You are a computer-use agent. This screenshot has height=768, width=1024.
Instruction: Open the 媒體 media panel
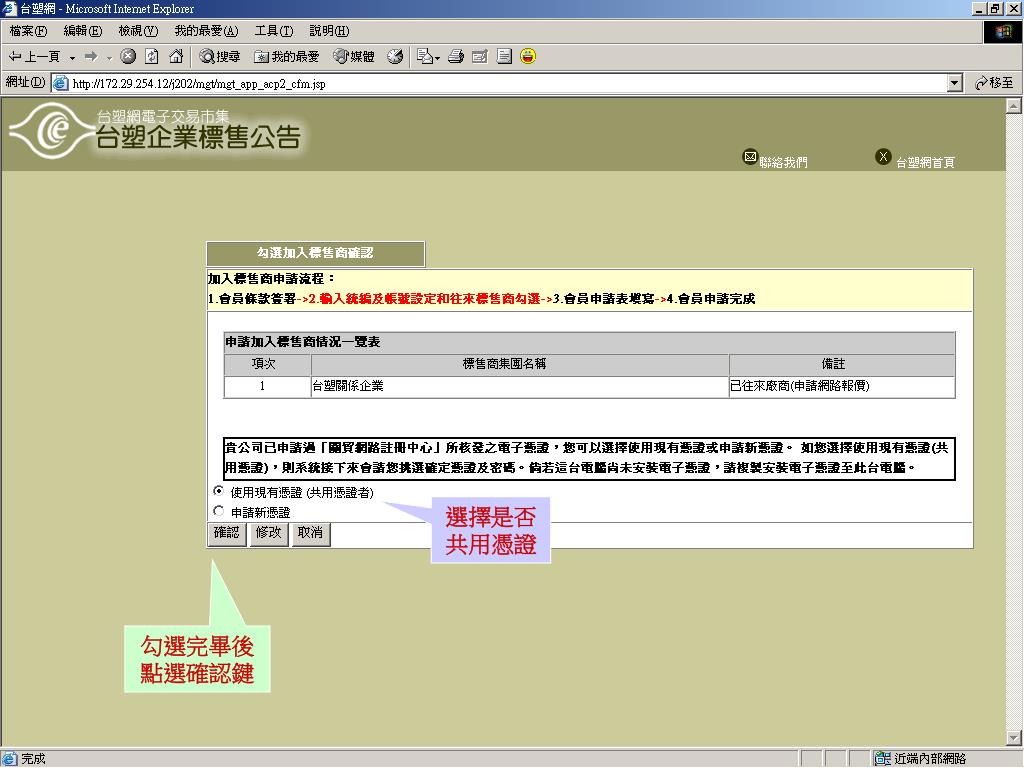click(x=353, y=57)
